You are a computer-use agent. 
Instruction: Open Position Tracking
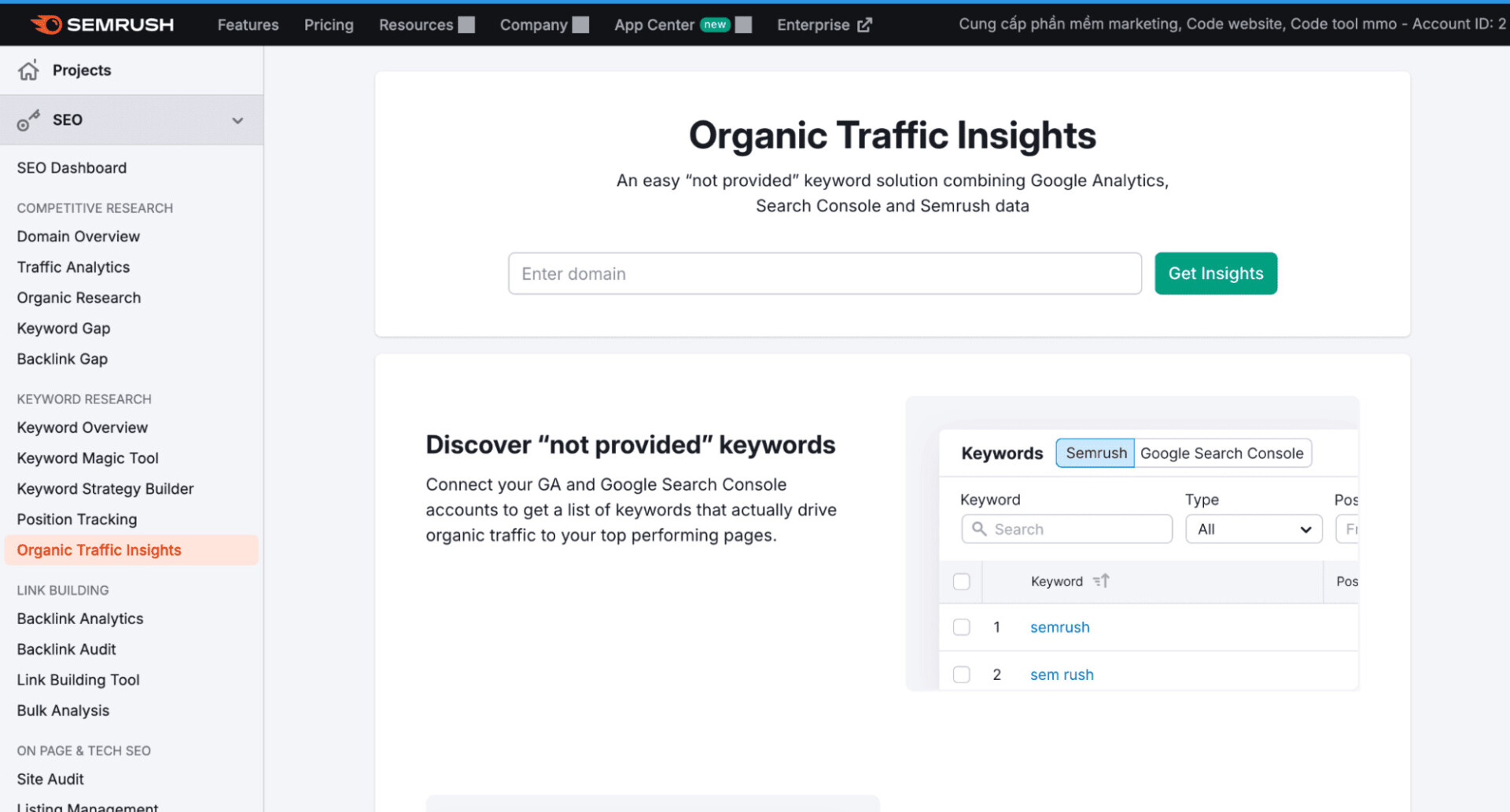click(x=77, y=519)
